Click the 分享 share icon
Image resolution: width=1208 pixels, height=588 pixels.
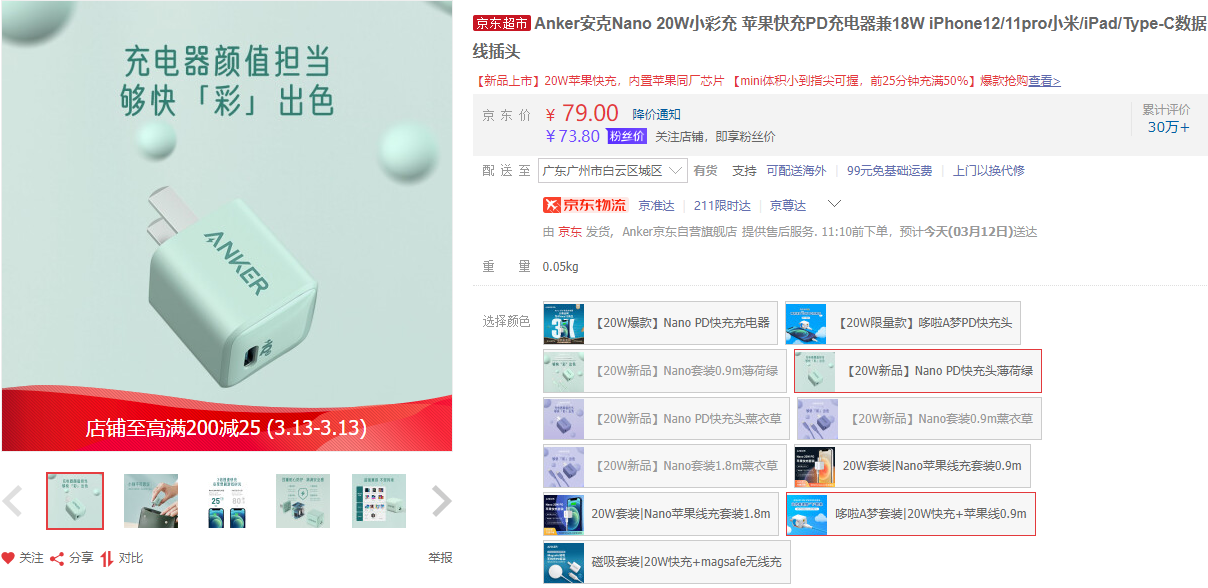click(57, 558)
